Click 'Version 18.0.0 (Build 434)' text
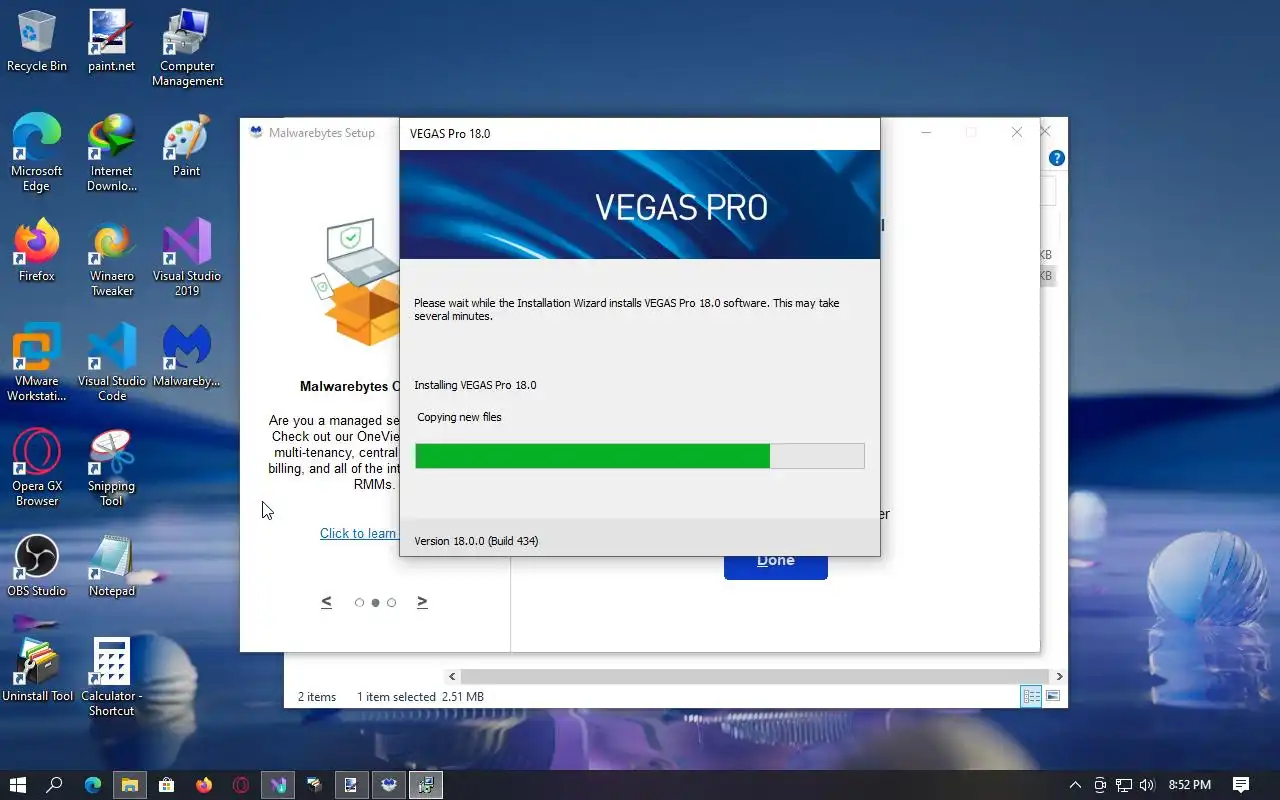1280x800 pixels. coord(476,541)
